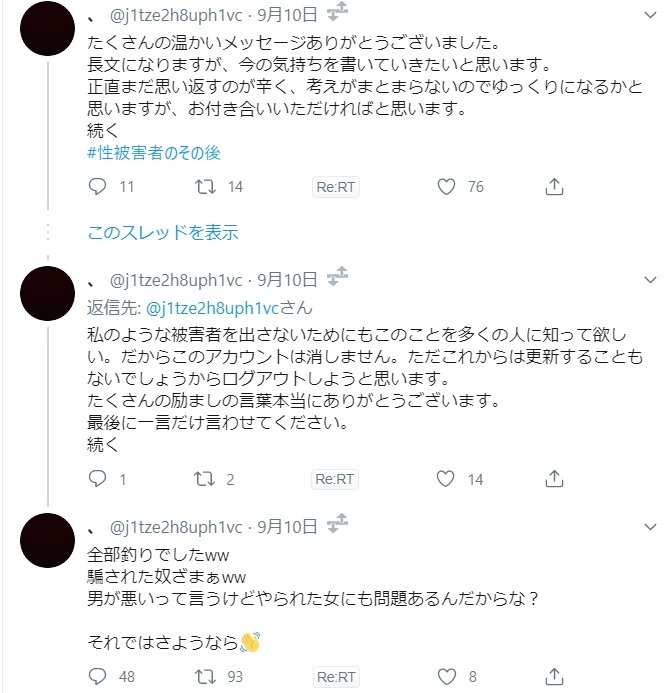
Task: Reply to the second tweet with 1 reply
Action: tap(97, 479)
